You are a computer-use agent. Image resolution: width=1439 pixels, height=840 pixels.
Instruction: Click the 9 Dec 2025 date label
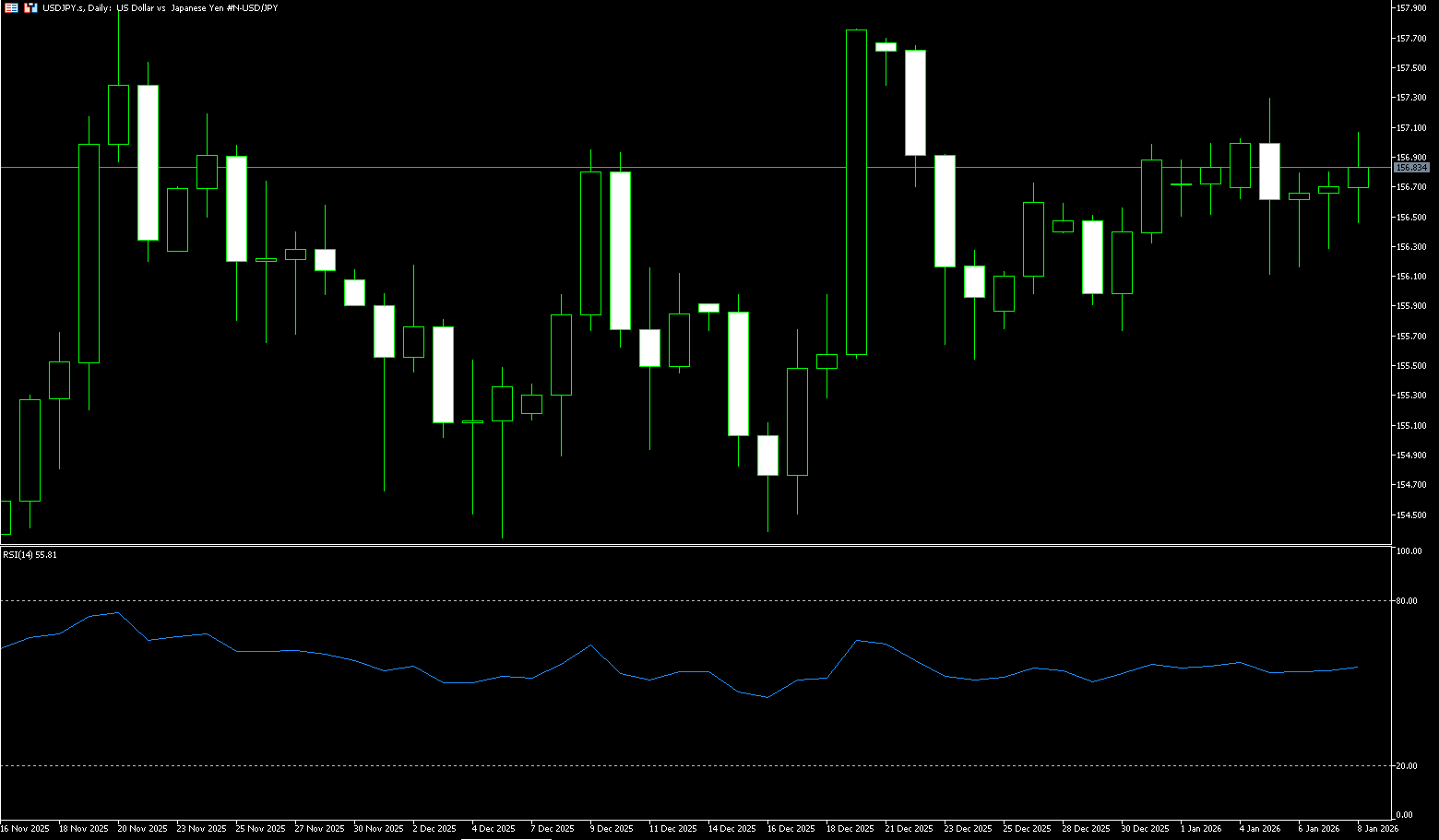612,829
